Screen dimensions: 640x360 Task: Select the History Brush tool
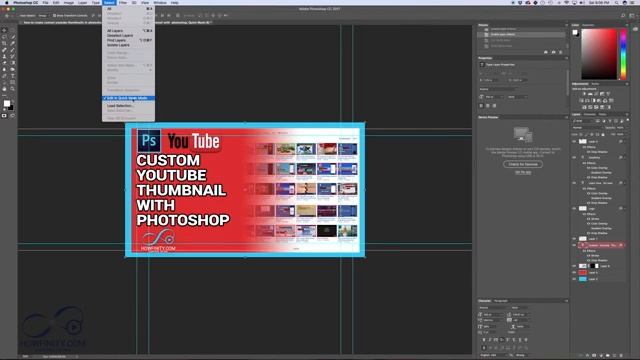coord(13,56)
